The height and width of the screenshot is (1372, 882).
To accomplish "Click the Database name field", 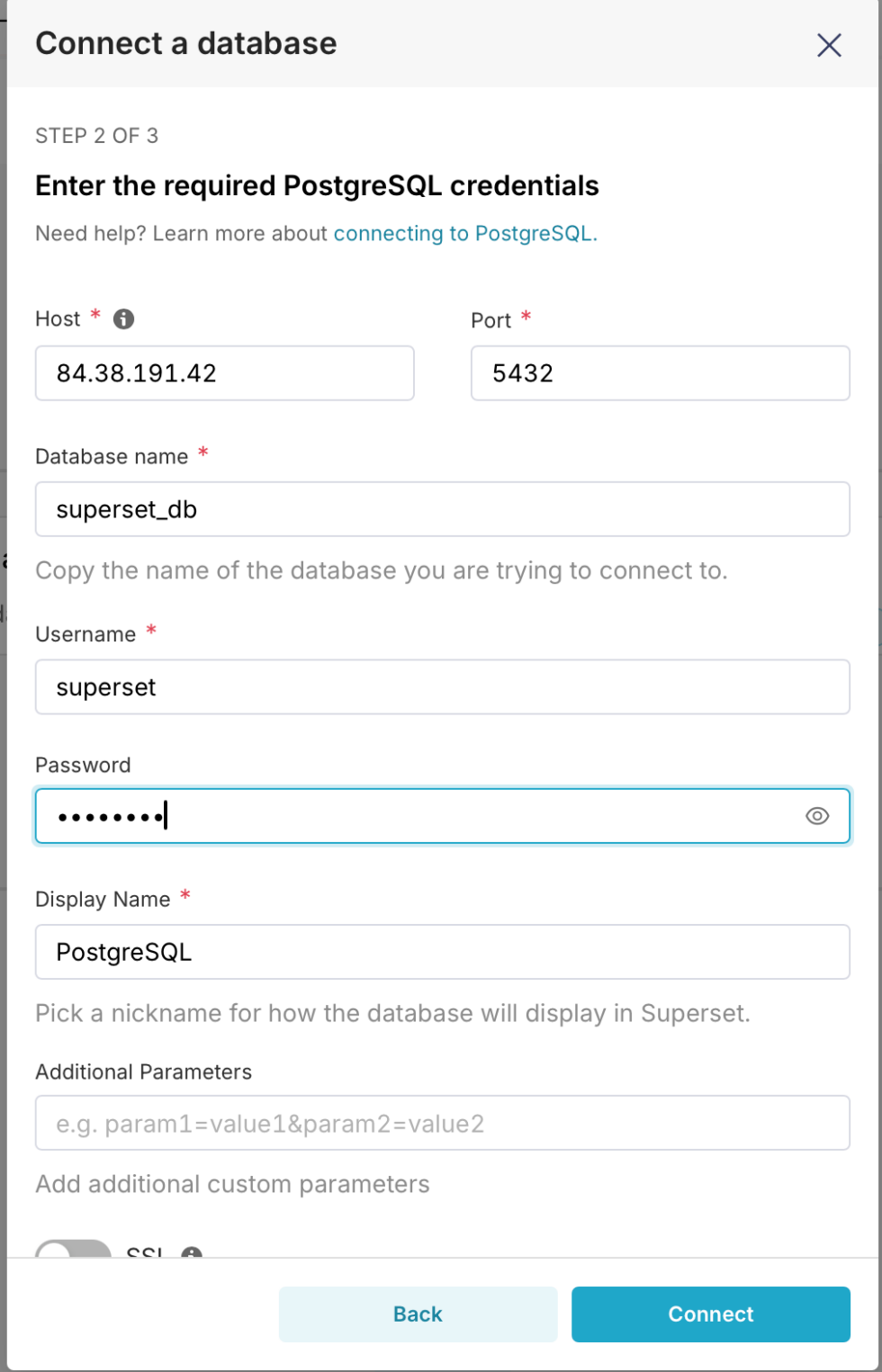I will (x=443, y=508).
